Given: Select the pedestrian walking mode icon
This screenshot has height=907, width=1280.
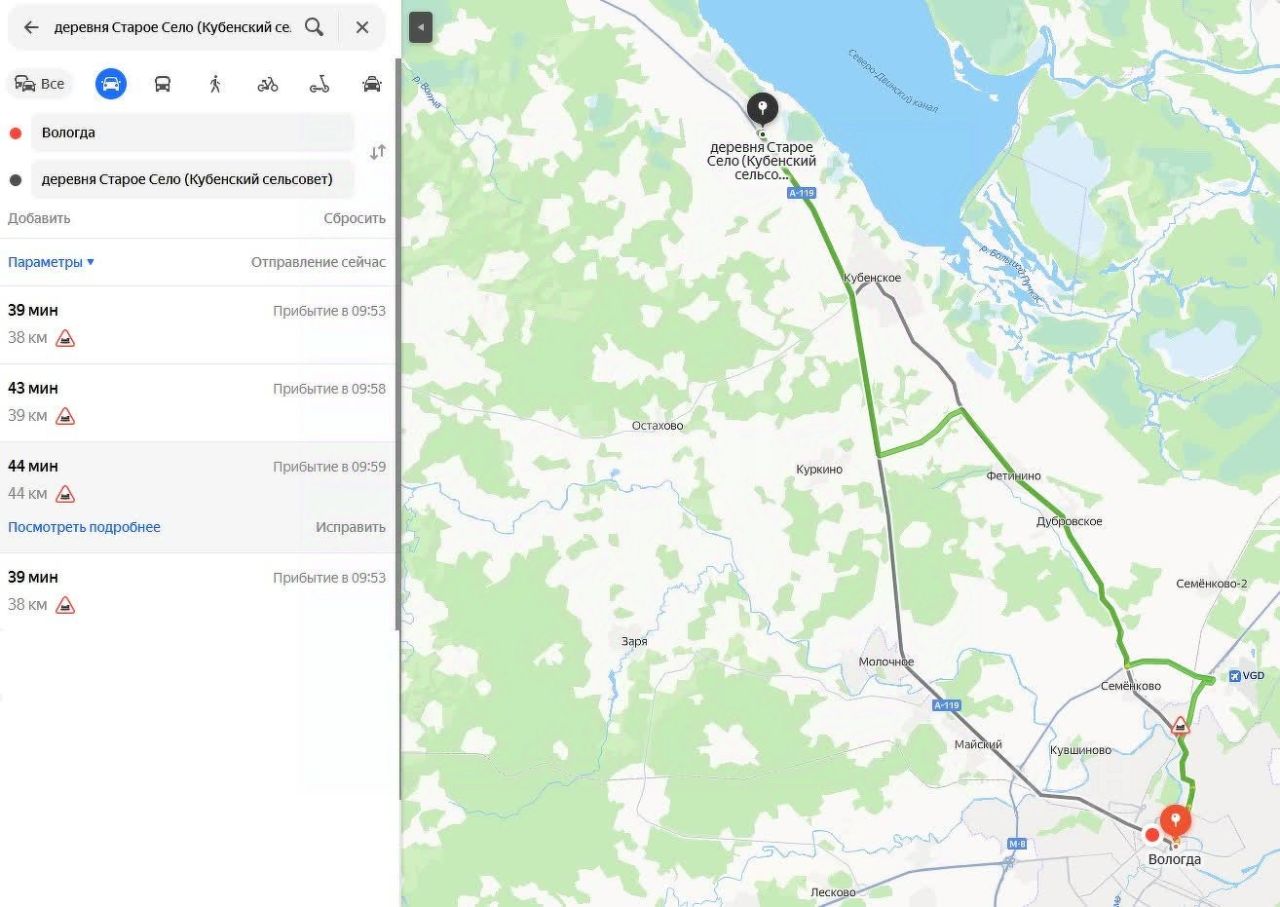Looking at the screenshot, I should 215,84.
